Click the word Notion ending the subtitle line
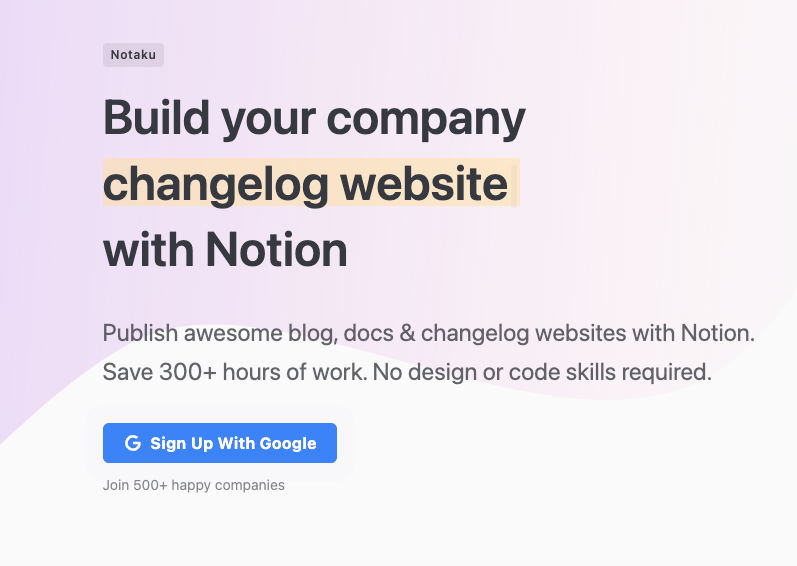Image resolution: width=797 pixels, height=566 pixels. (717, 334)
